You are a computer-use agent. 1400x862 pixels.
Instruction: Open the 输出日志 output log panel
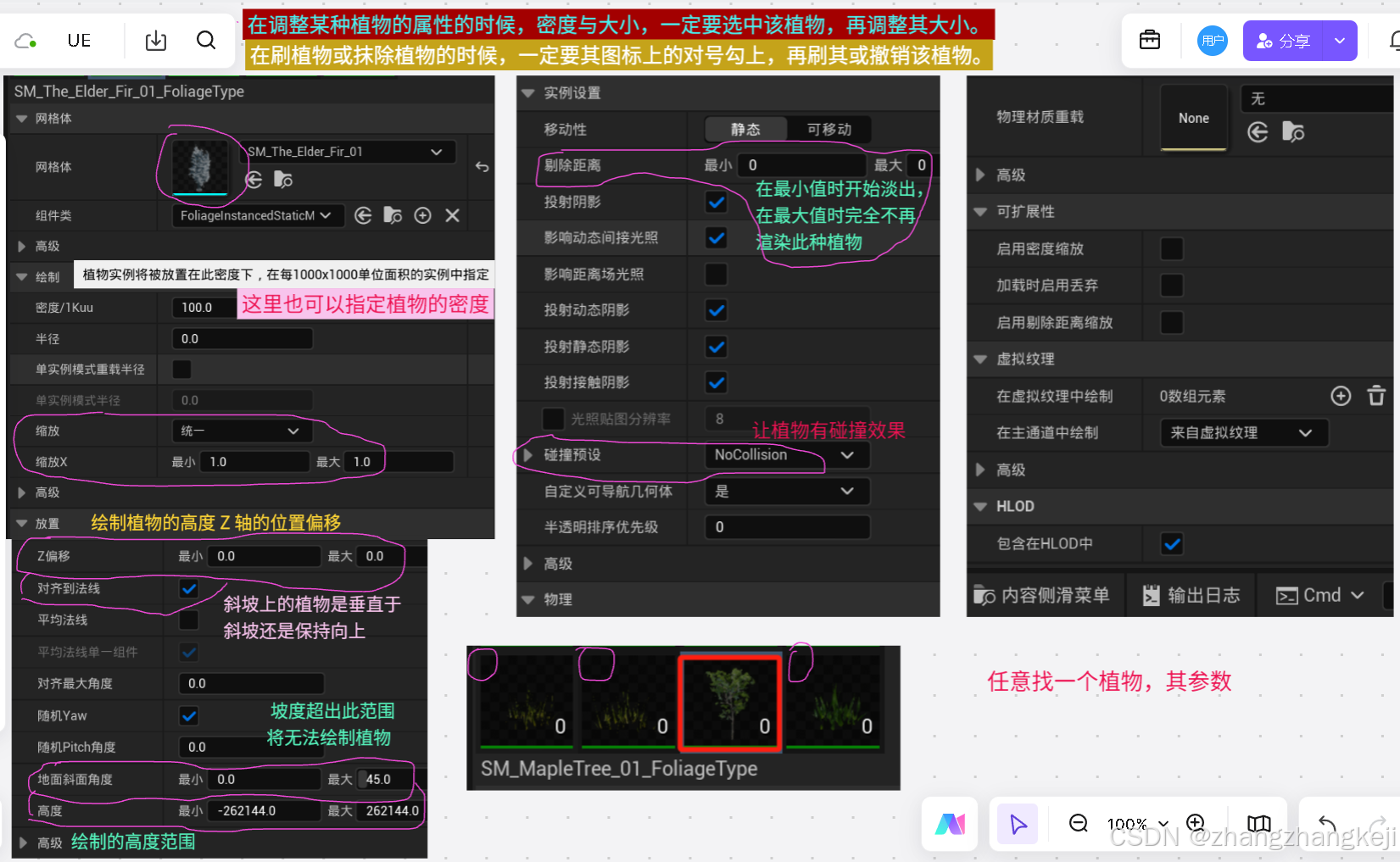pyautogui.click(x=1191, y=594)
